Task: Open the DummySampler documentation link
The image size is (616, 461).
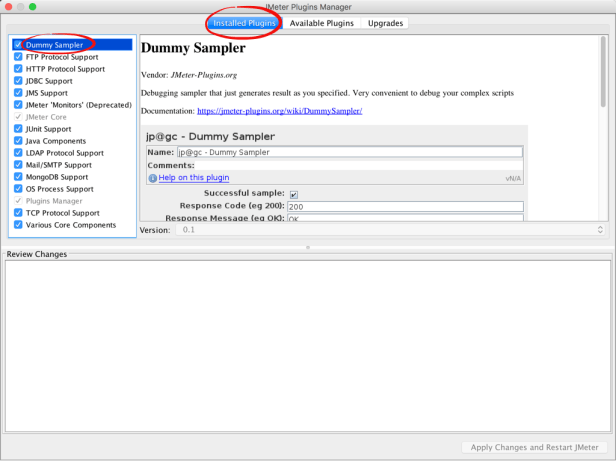Action: [279, 111]
